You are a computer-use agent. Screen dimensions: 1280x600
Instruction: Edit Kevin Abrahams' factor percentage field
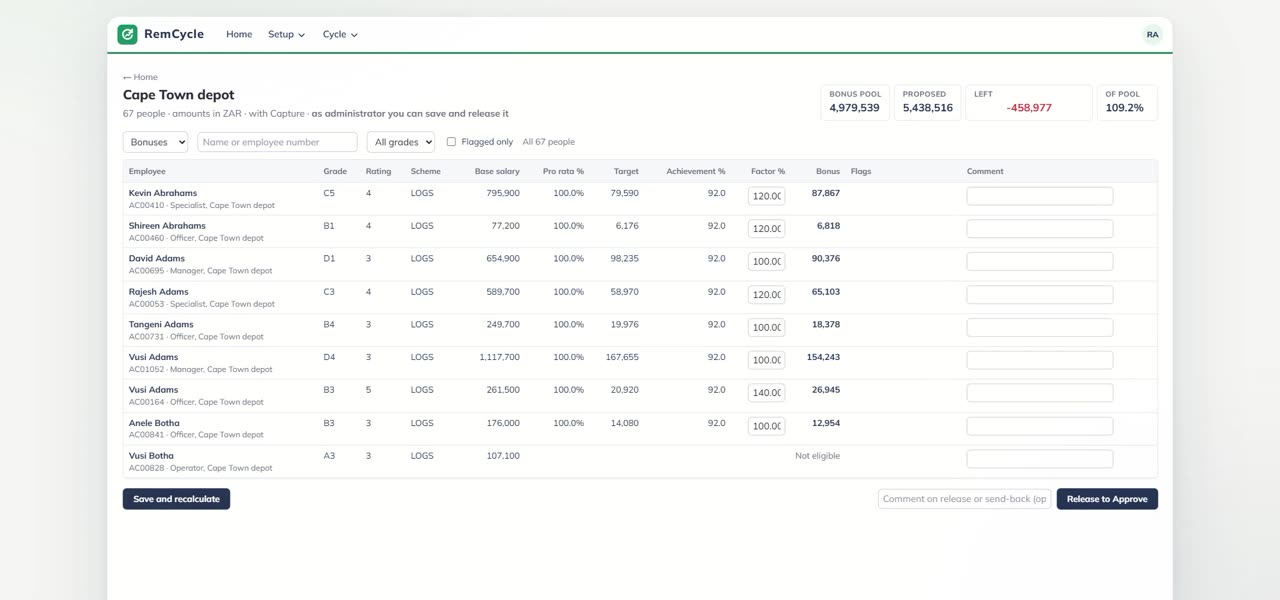coord(767,196)
